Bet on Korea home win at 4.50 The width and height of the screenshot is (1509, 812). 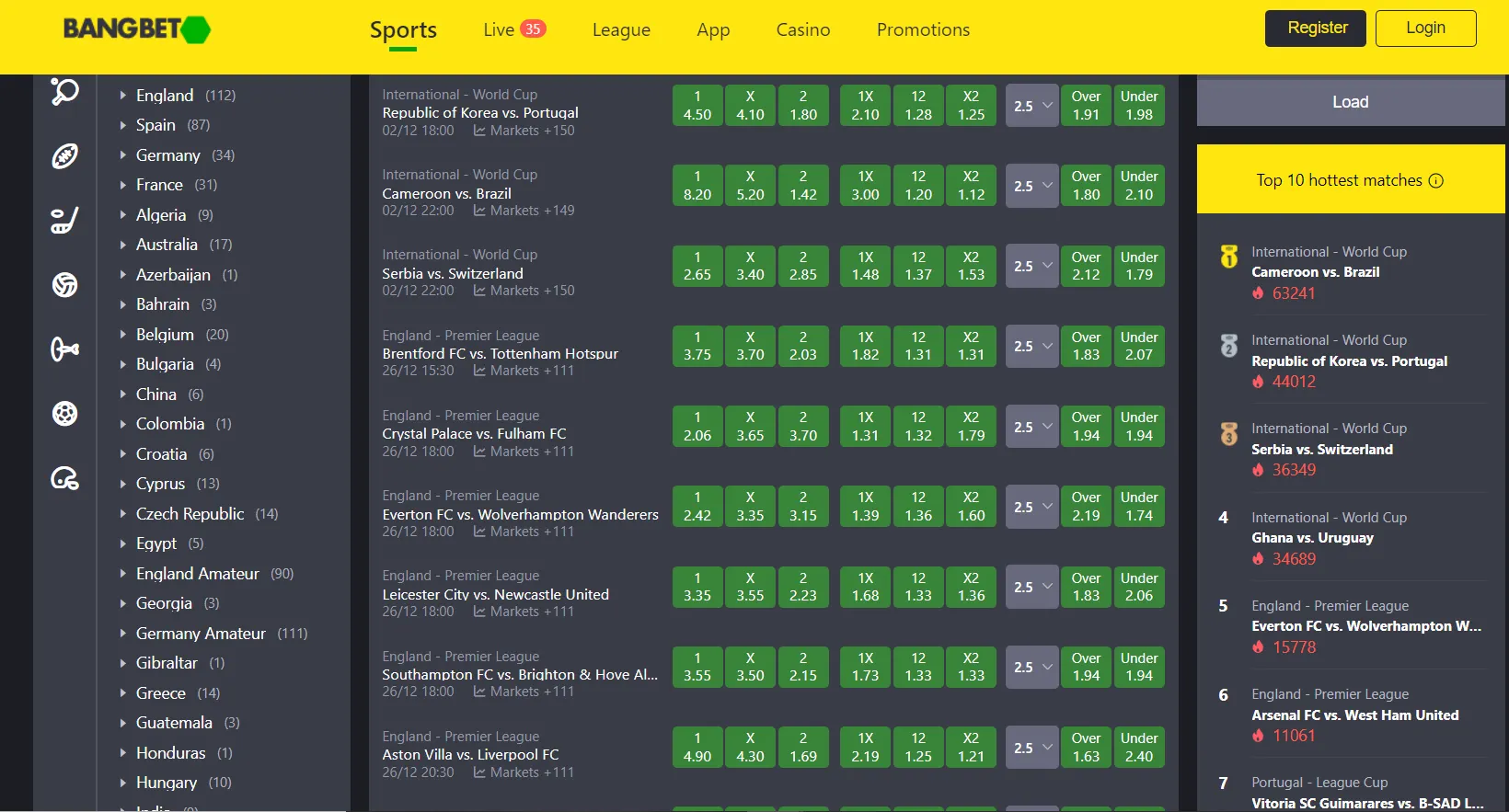pos(697,106)
